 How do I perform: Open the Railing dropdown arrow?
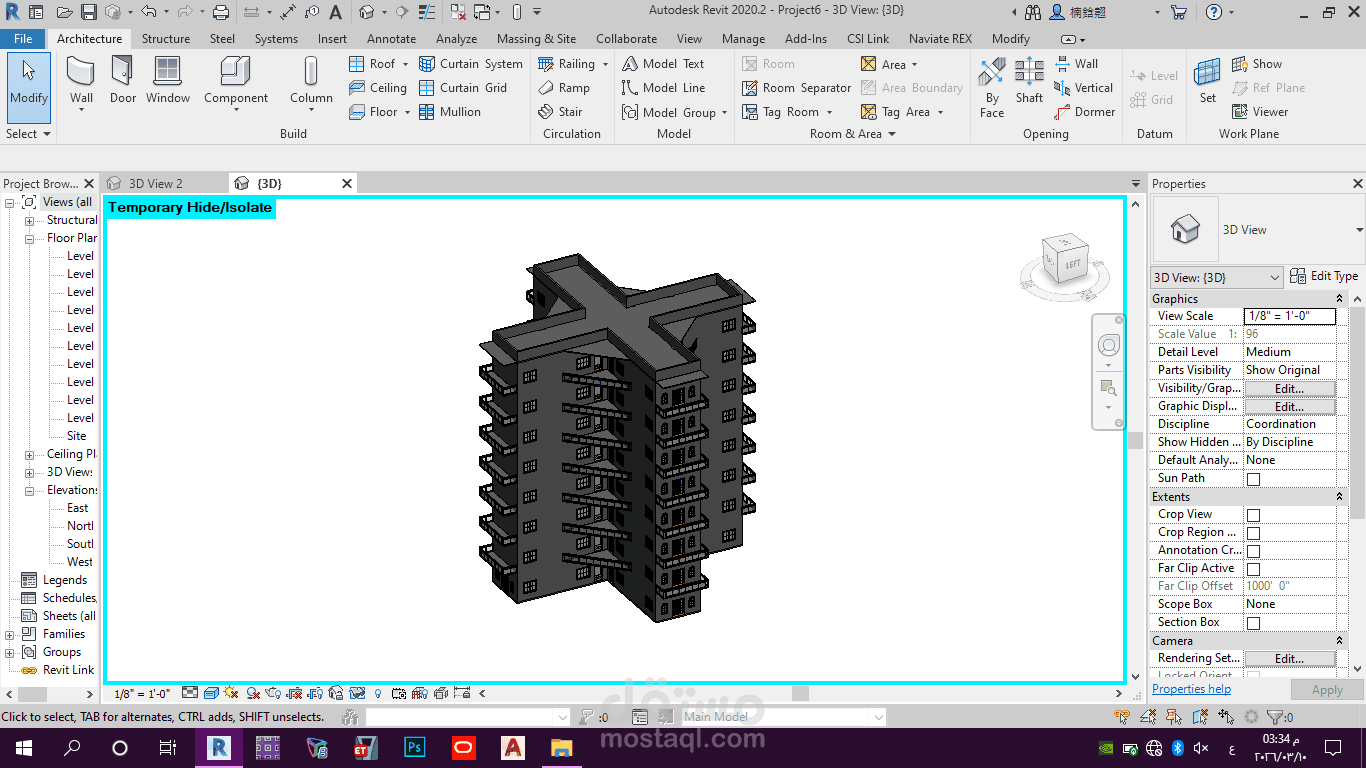click(x=605, y=64)
